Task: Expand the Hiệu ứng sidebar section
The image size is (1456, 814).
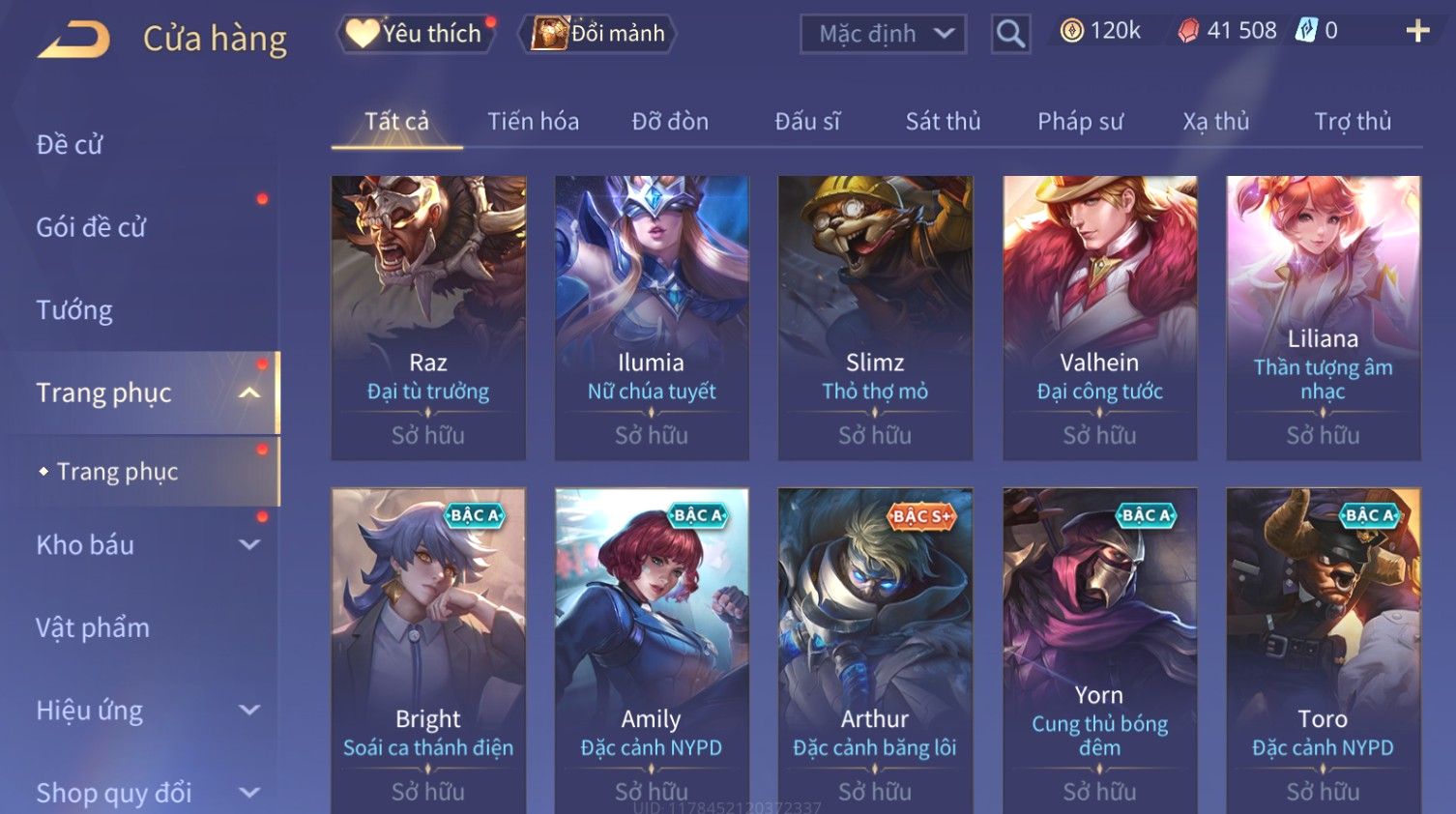Action: click(249, 711)
